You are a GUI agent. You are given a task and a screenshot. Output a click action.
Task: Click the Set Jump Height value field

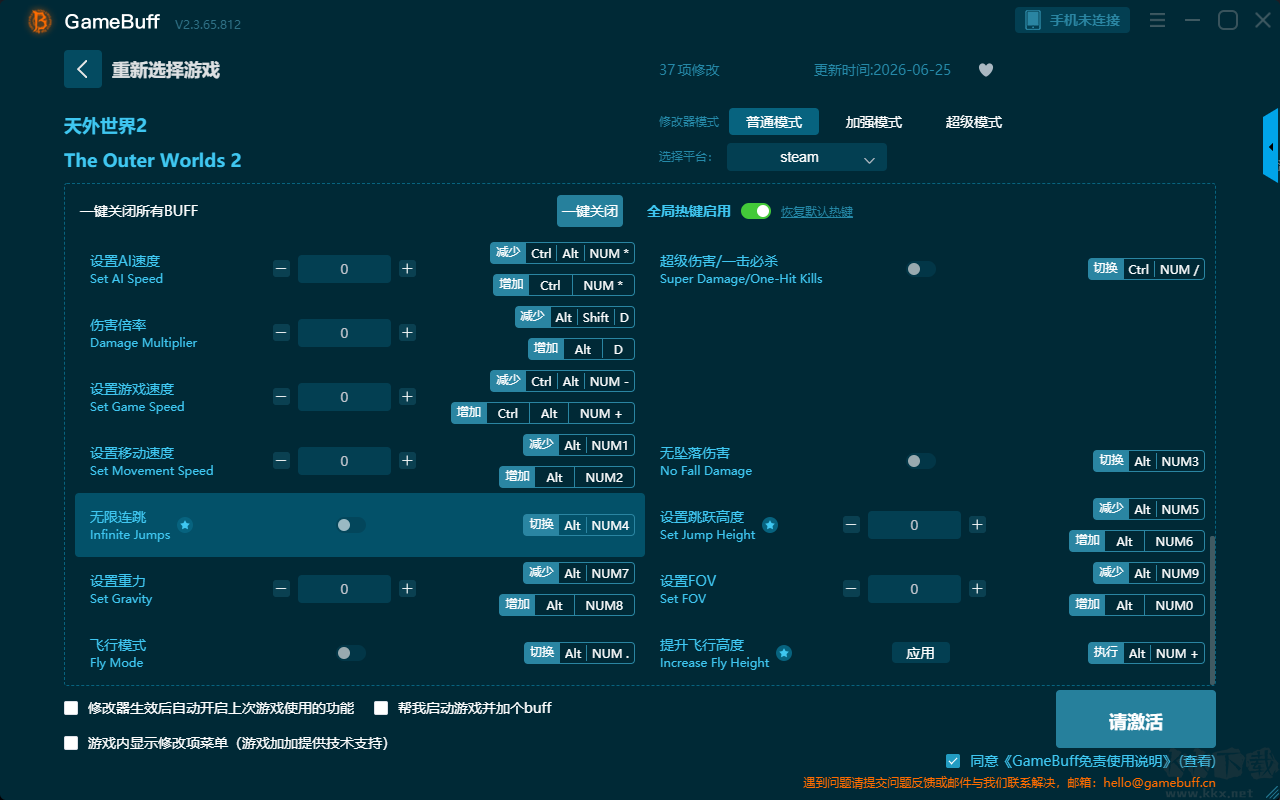click(x=914, y=525)
